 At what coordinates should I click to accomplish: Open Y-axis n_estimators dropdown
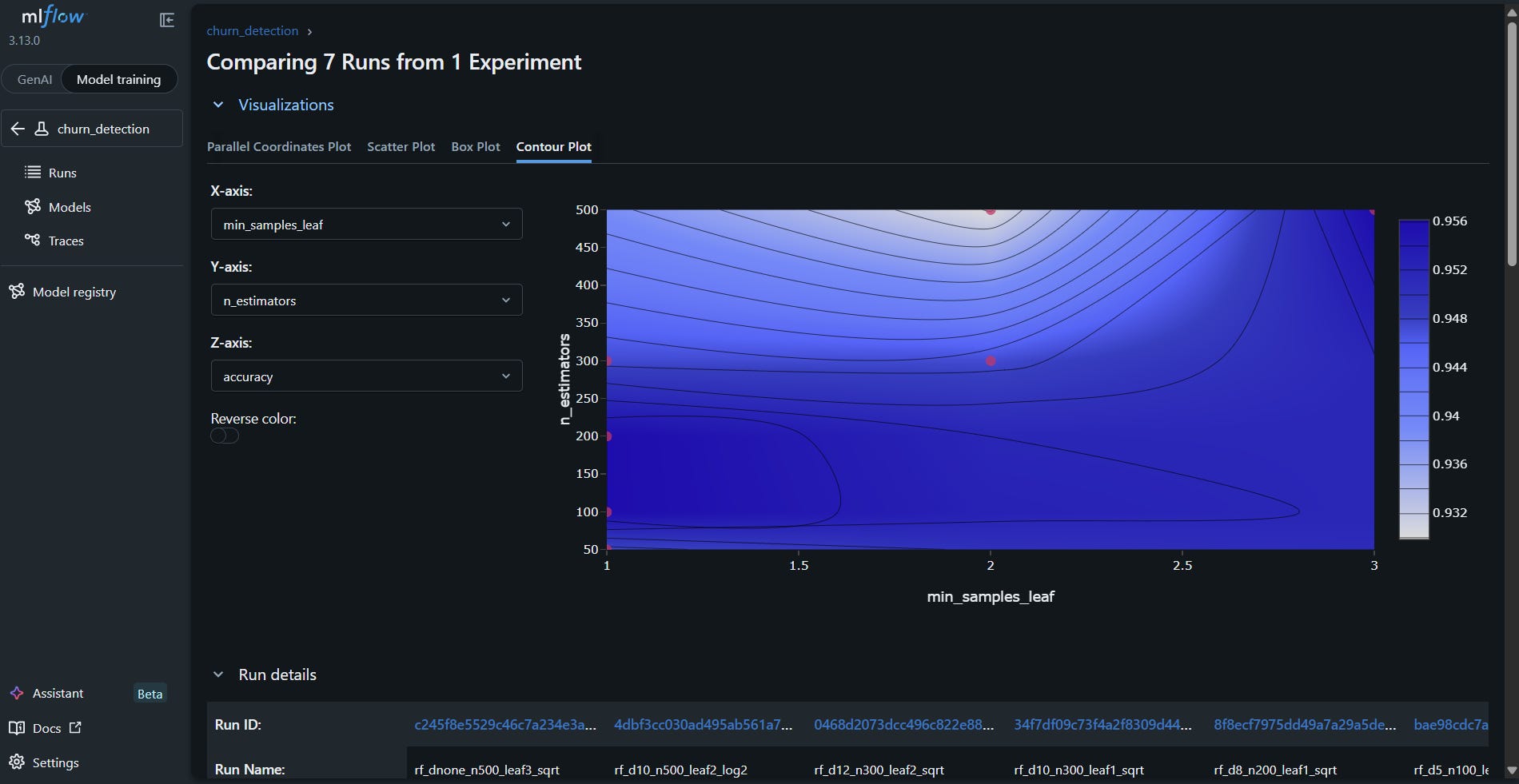[x=366, y=300]
